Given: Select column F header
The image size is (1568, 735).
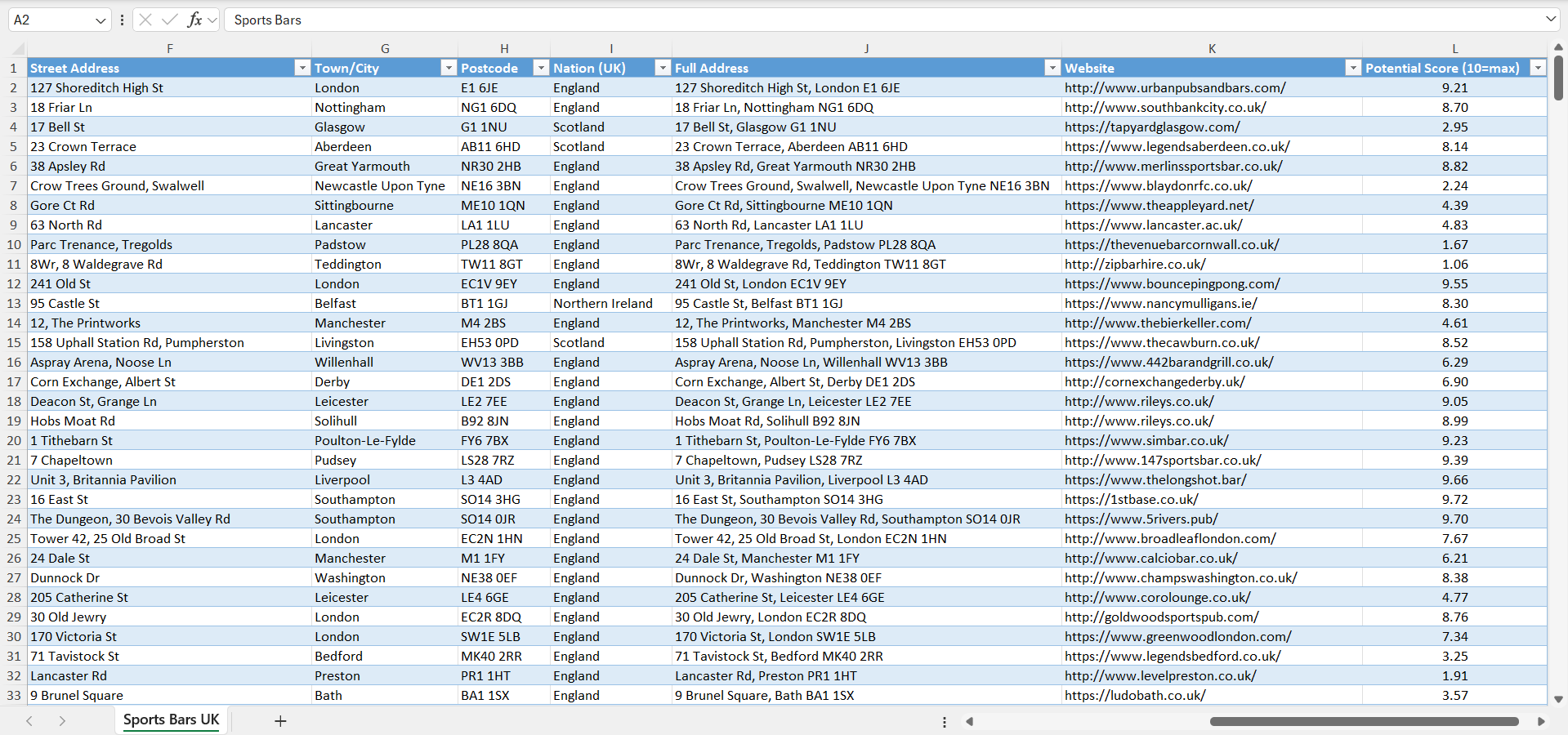Looking at the screenshot, I should [169, 49].
